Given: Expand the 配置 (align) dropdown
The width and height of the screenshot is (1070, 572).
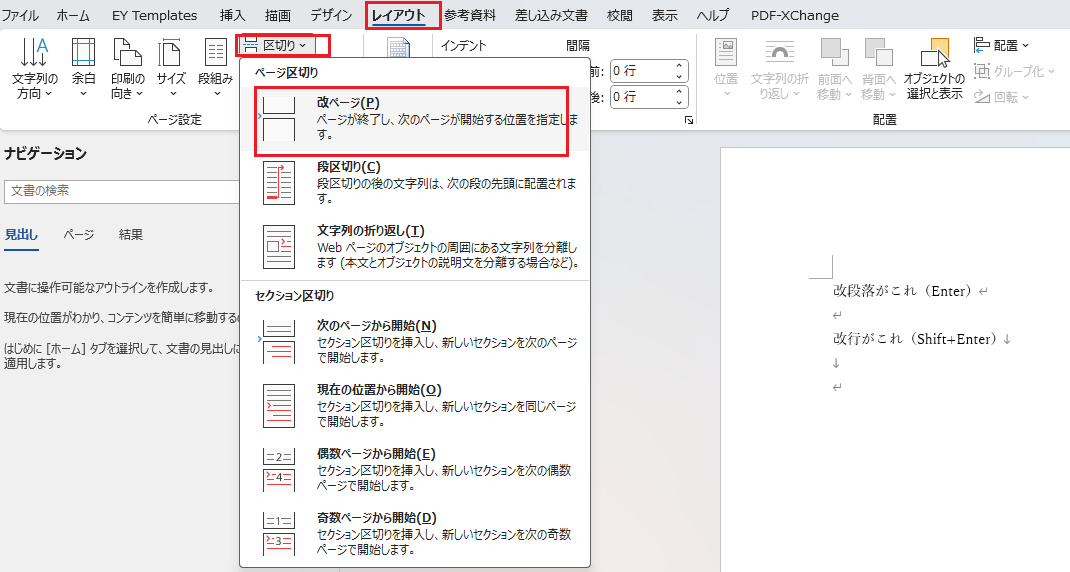Looking at the screenshot, I should pyautogui.click(x=1001, y=45).
